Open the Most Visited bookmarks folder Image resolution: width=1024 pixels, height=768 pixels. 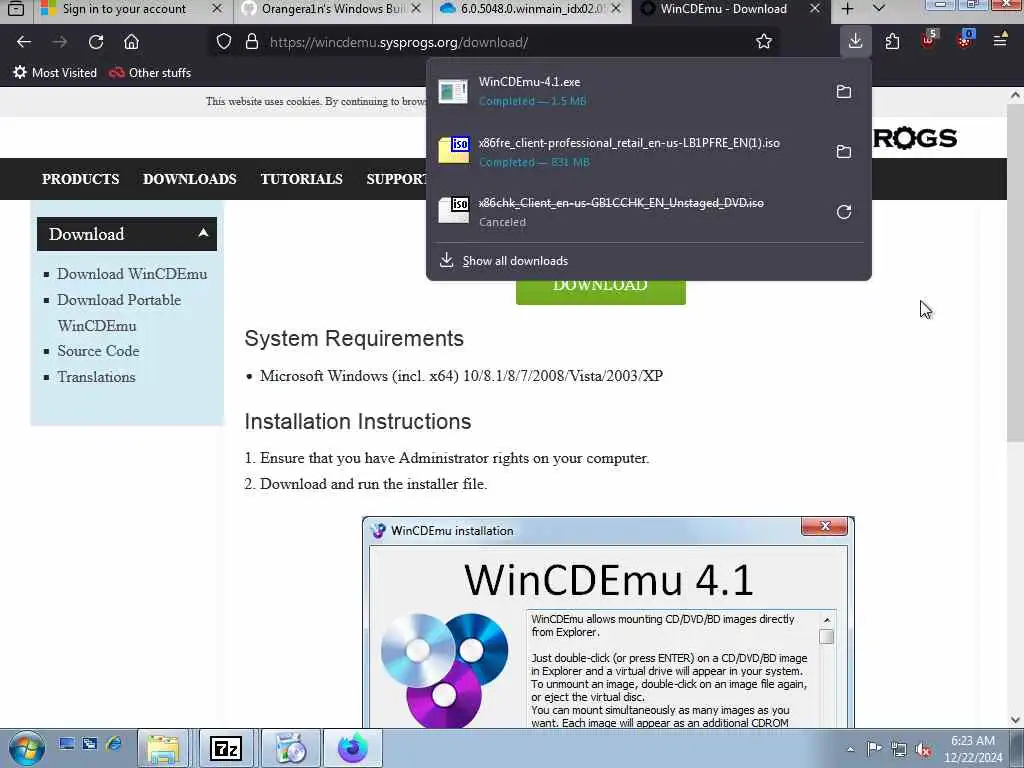pos(55,72)
